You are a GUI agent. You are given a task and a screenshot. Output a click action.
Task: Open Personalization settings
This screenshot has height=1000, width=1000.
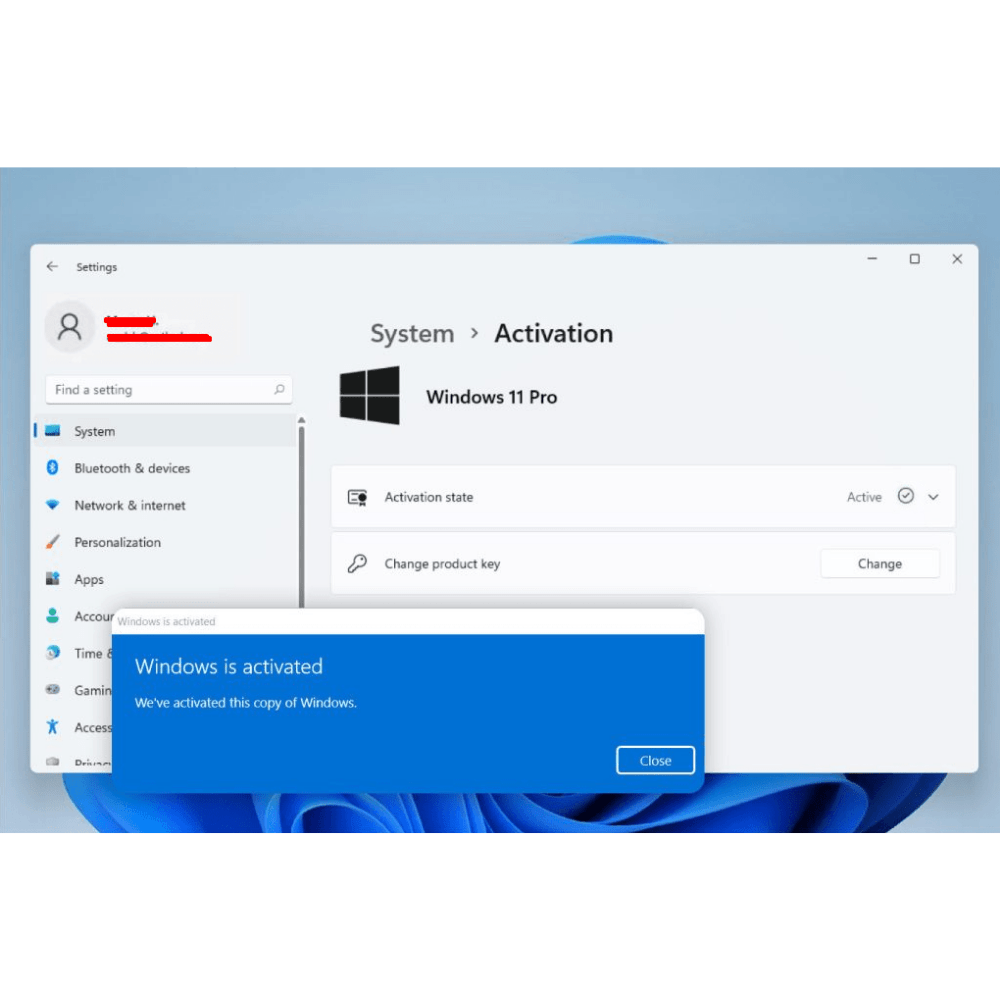[x=166, y=541]
